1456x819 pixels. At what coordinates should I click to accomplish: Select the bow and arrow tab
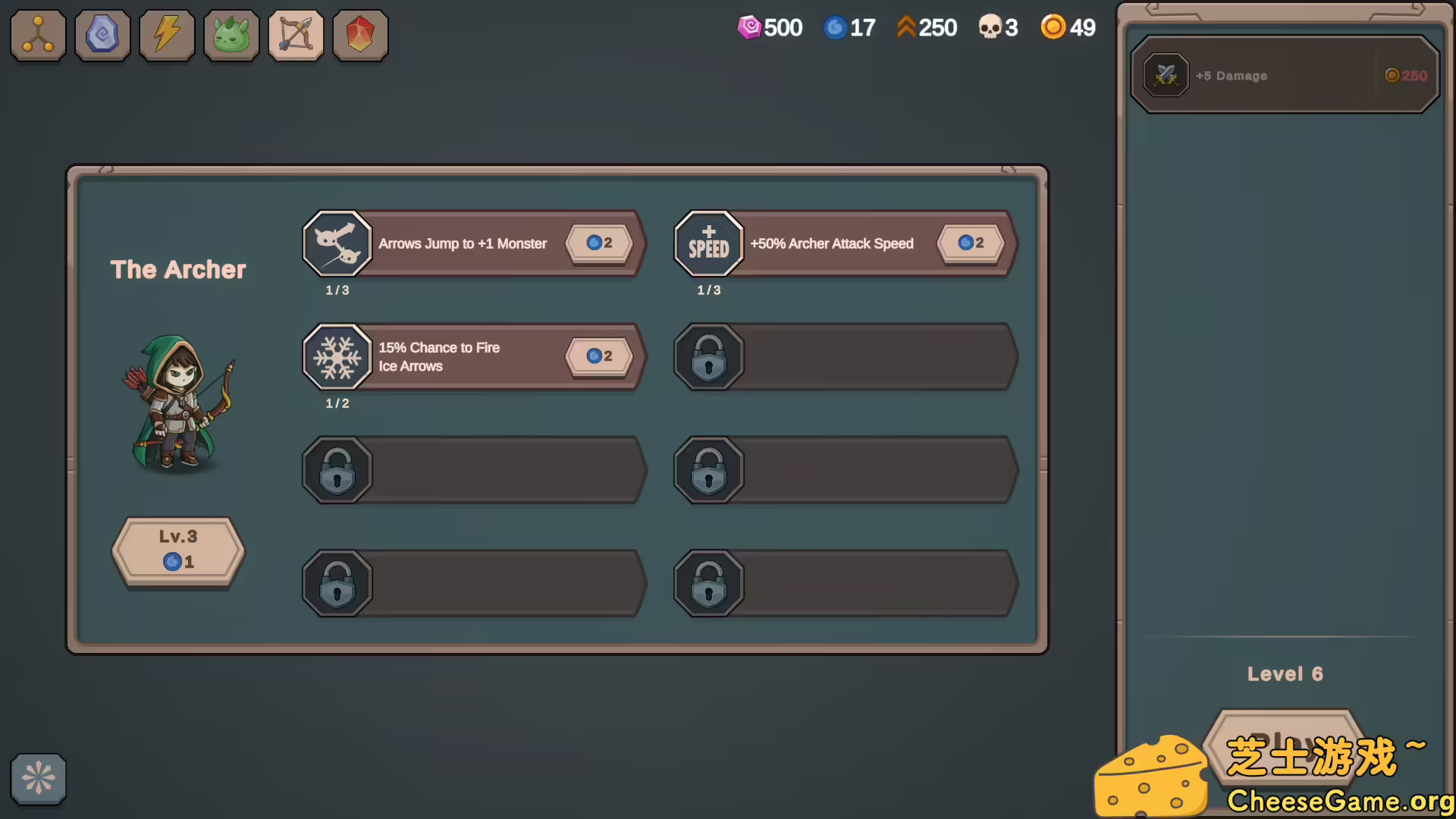coord(296,35)
